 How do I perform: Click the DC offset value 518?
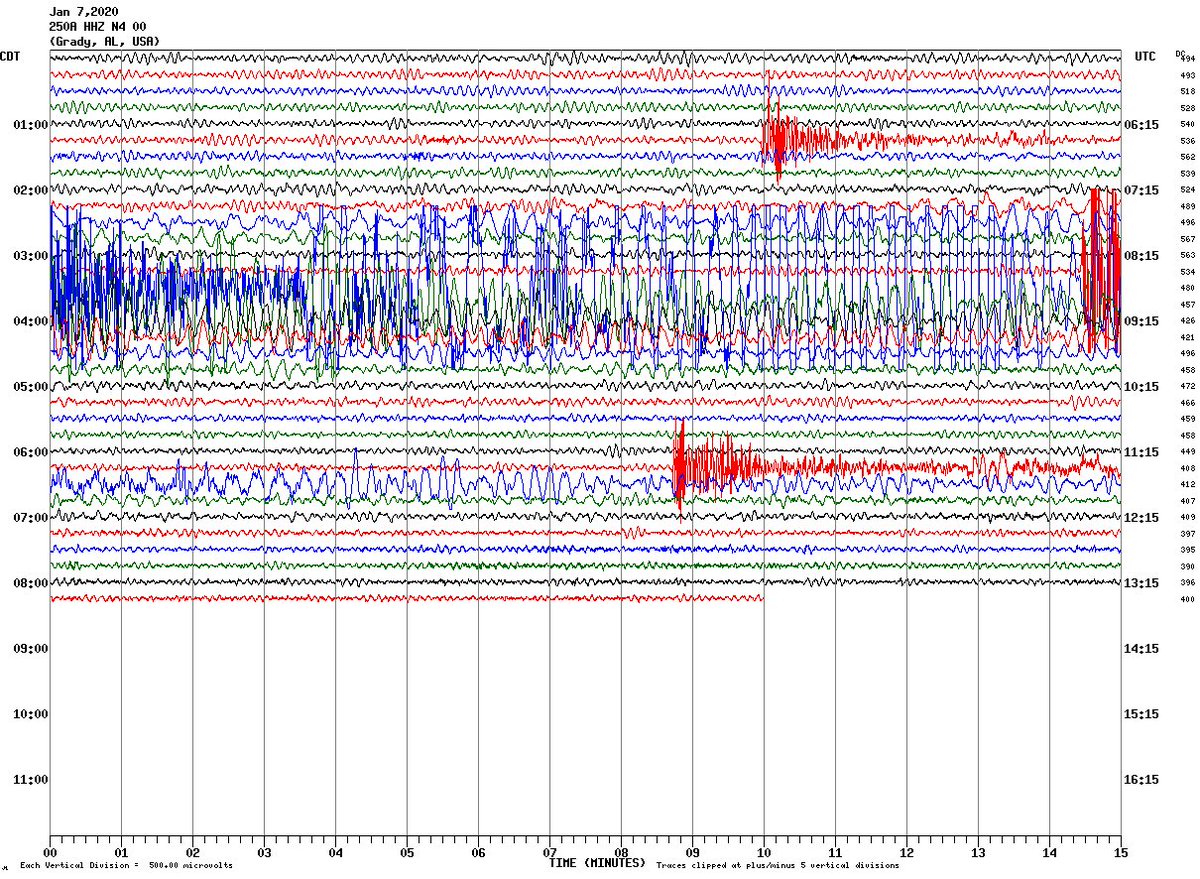(1188, 91)
